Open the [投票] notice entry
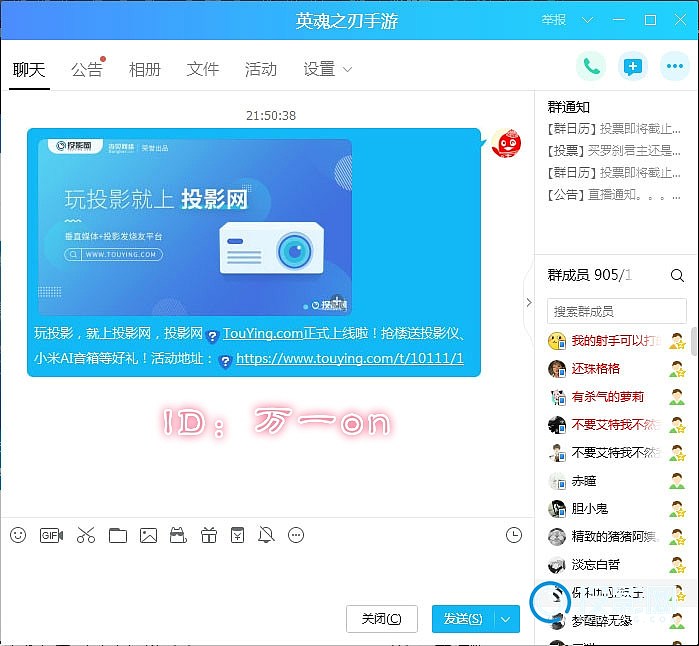Screen dimensions: 699x646 [614, 151]
